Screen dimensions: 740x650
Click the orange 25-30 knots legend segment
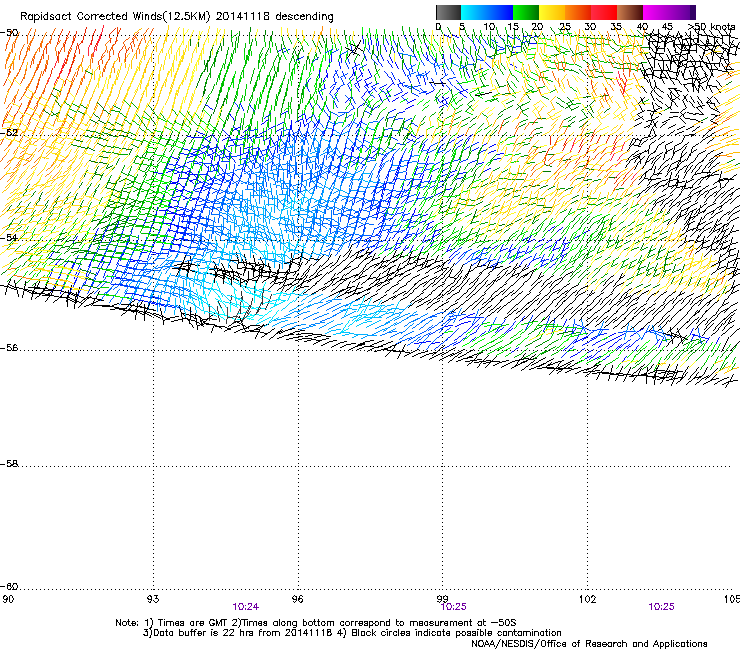578,12
